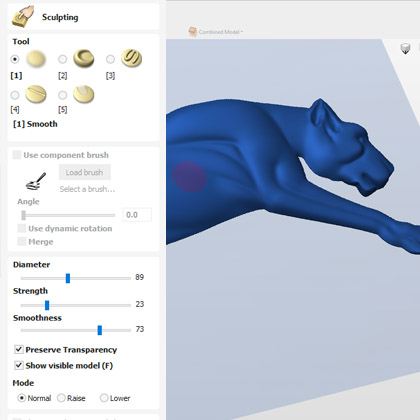Image resolution: width=420 pixels, height=420 pixels.
Task: Select the Erase tool icon labeled [5]
Action: [84, 94]
